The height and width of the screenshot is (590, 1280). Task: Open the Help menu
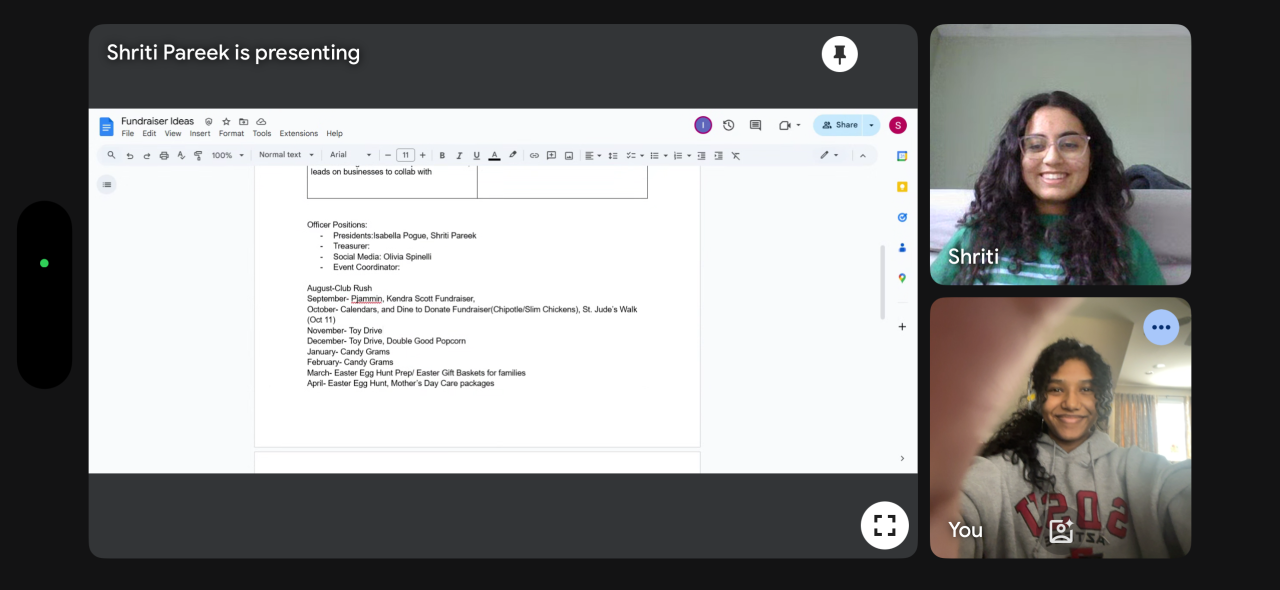(334, 134)
